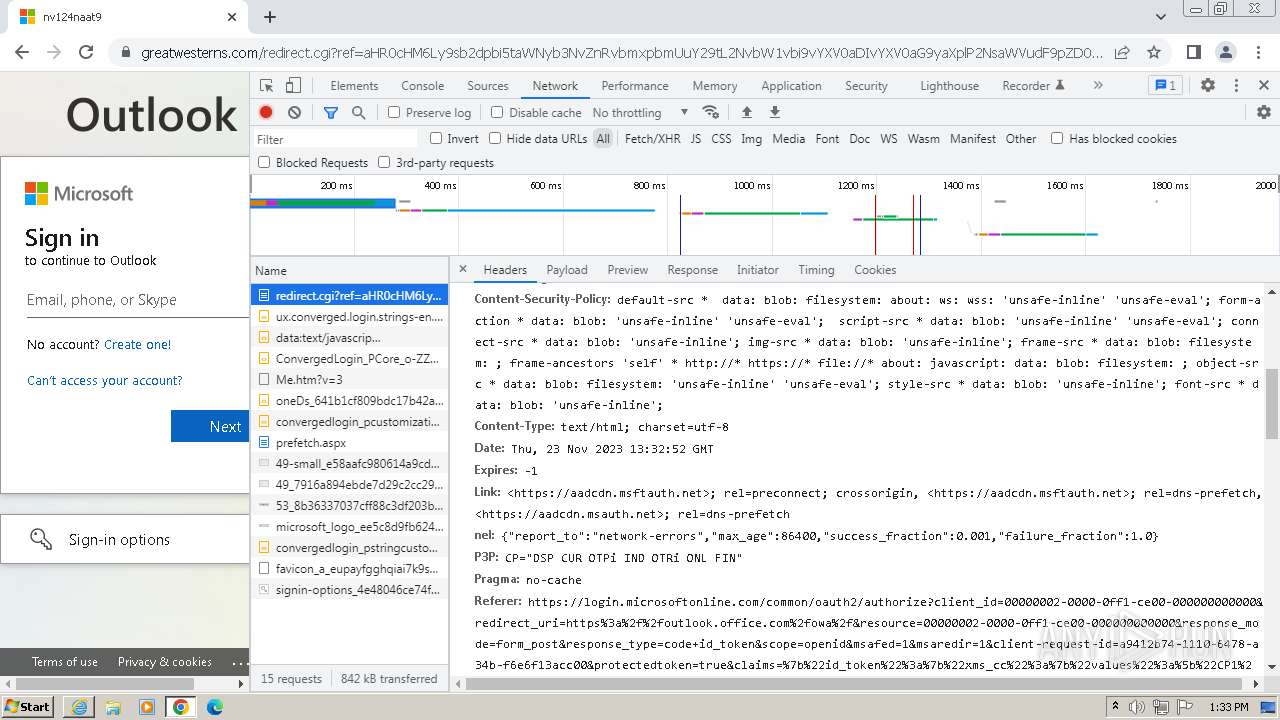The height and width of the screenshot is (720, 1280).
Task: Open DevTools three-dot menu
Action: pyautogui.click(x=1236, y=86)
